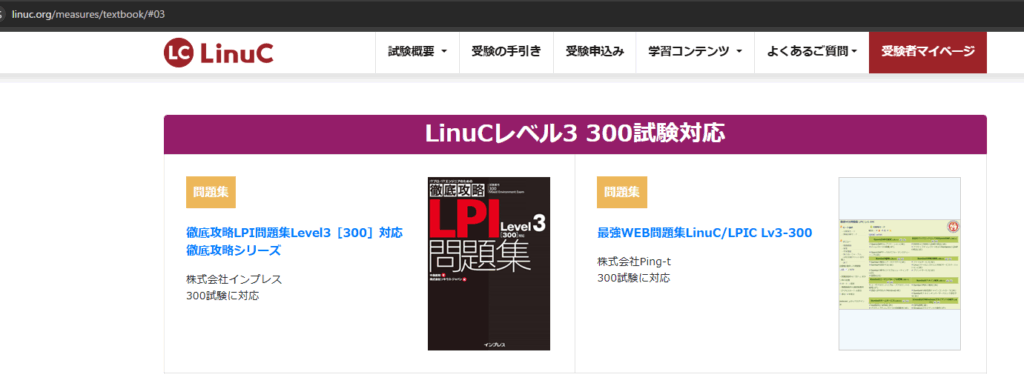The image size is (1024, 386).
Task: Click the 徹底攻略シリーズ link text
Action: (x=233, y=250)
